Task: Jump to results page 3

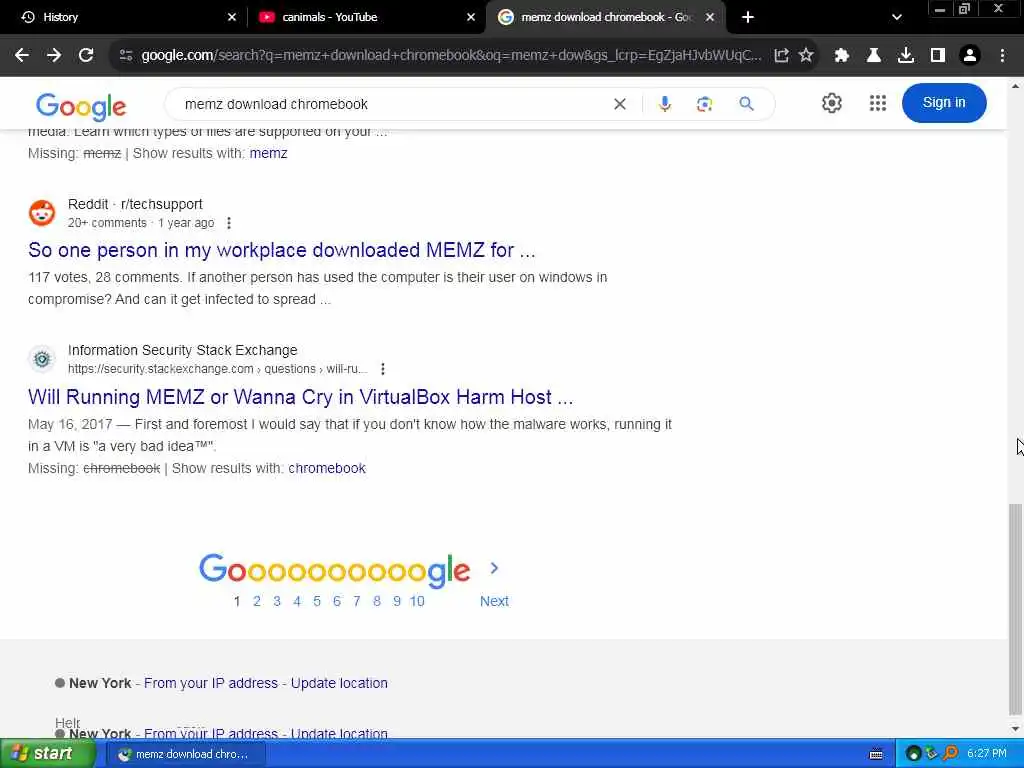Action: point(277,601)
